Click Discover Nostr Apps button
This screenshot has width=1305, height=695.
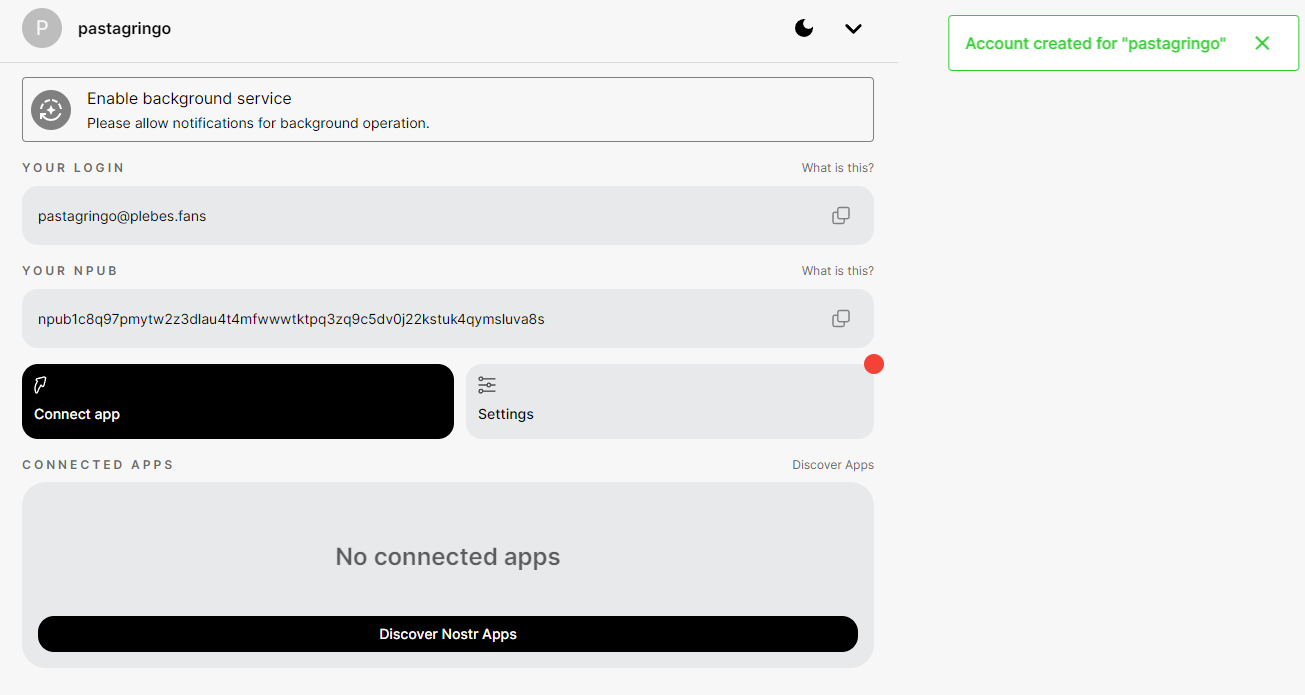[448, 634]
